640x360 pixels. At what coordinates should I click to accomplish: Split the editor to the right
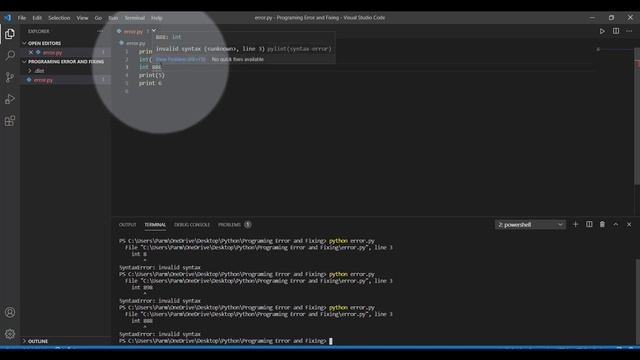click(616, 31)
